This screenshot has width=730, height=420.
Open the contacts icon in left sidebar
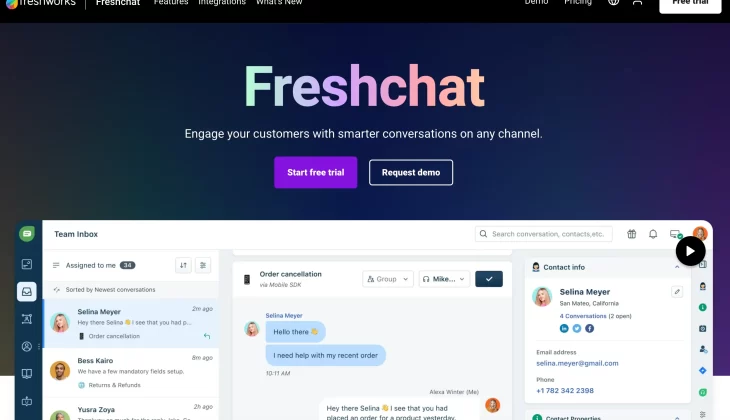pos(27,346)
